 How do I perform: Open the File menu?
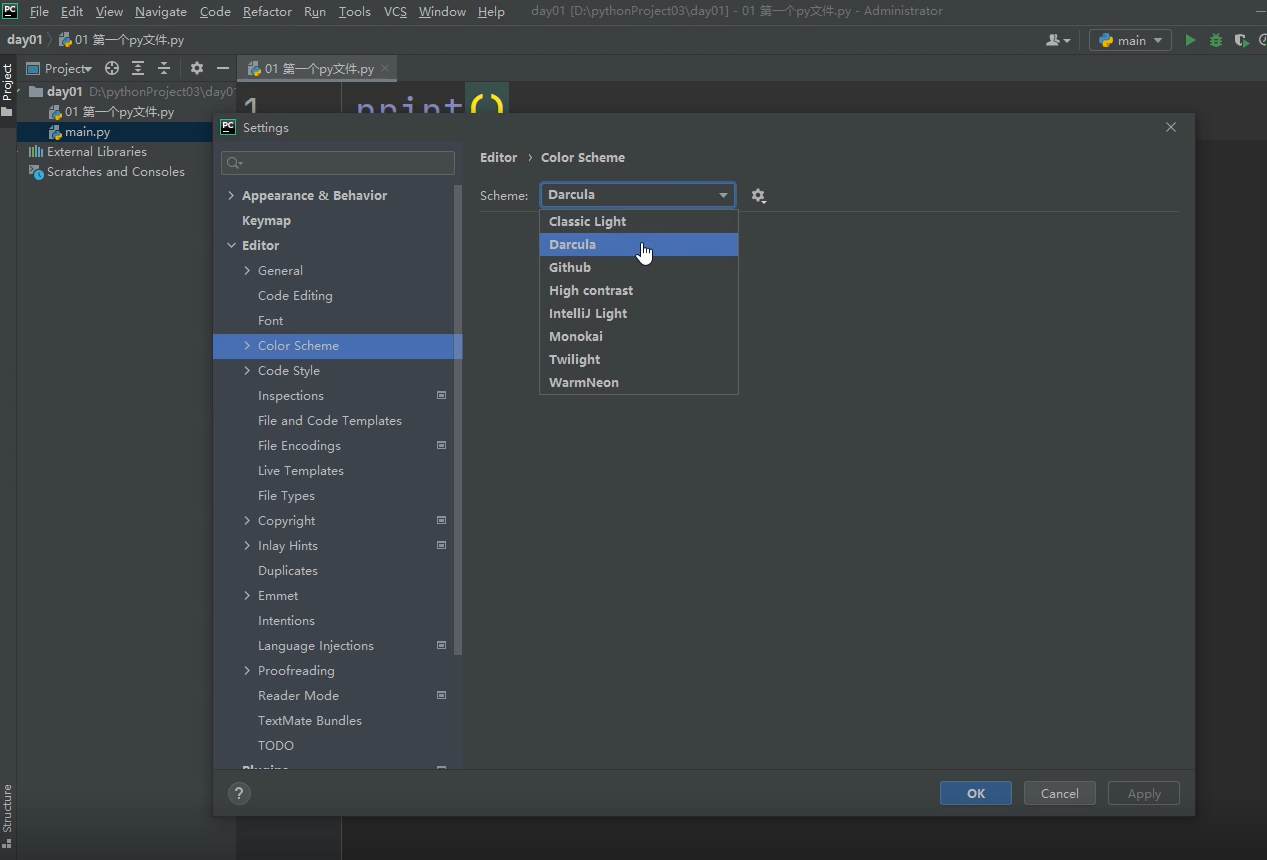pyautogui.click(x=39, y=11)
